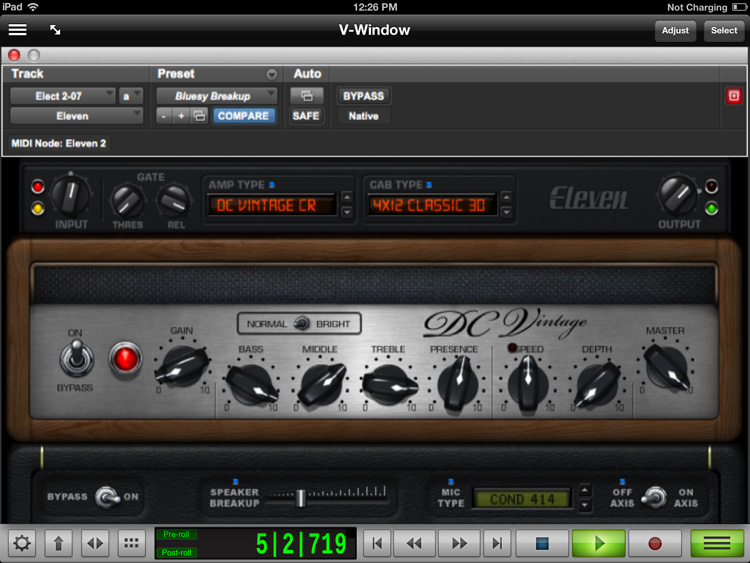This screenshot has height=563, width=750.
Task: Tap the diagonal resize arrows icon
Action: click(55, 30)
